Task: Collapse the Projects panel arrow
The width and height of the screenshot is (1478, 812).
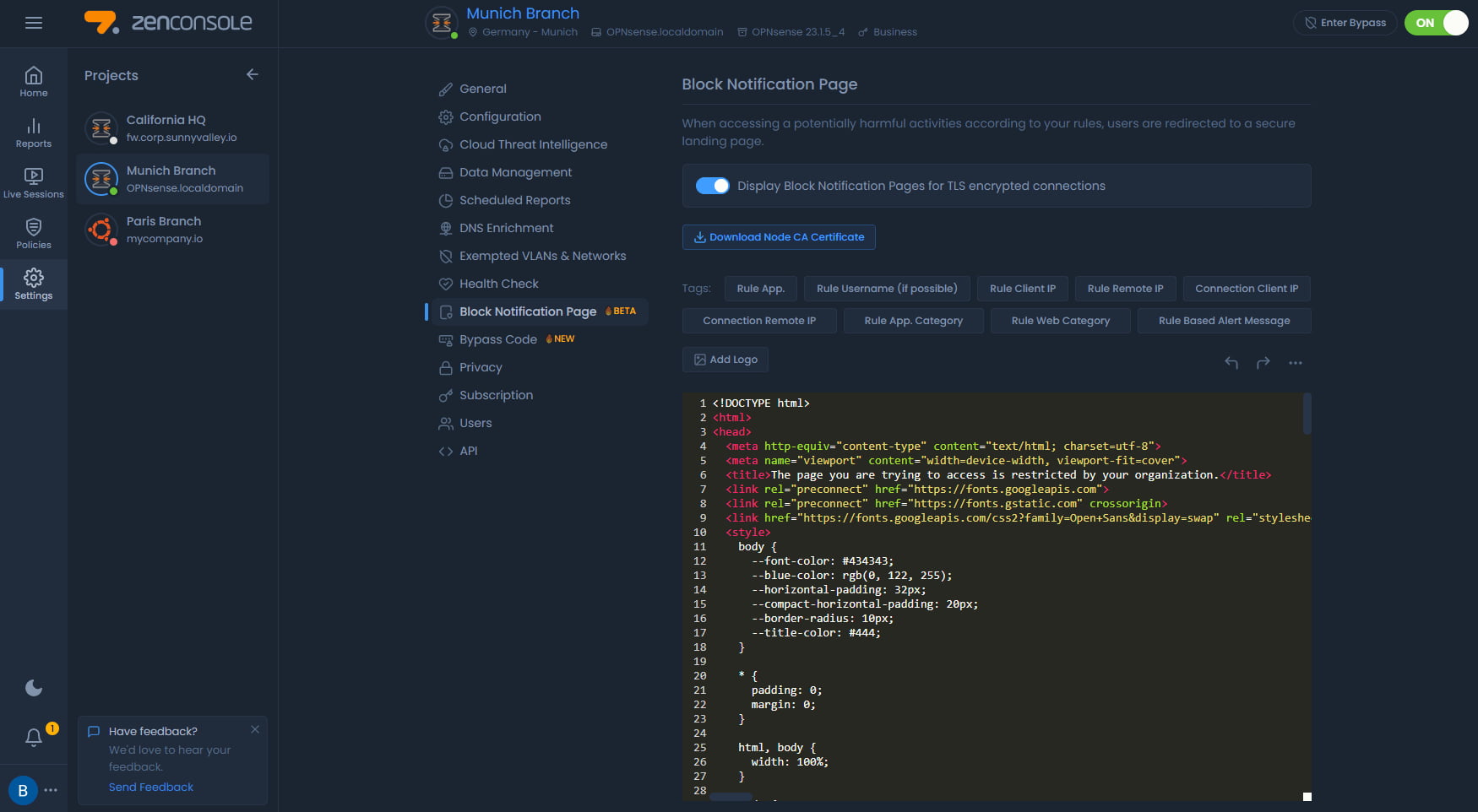Action: (252, 75)
